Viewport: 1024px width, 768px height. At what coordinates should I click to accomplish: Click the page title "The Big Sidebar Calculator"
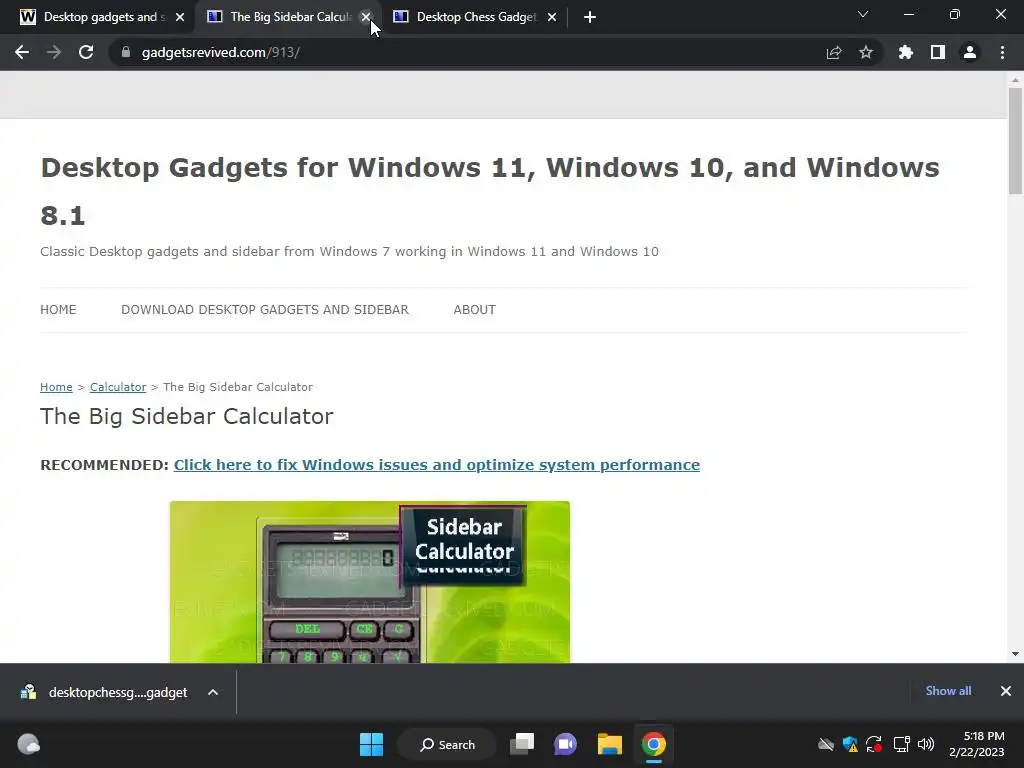tap(187, 417)
